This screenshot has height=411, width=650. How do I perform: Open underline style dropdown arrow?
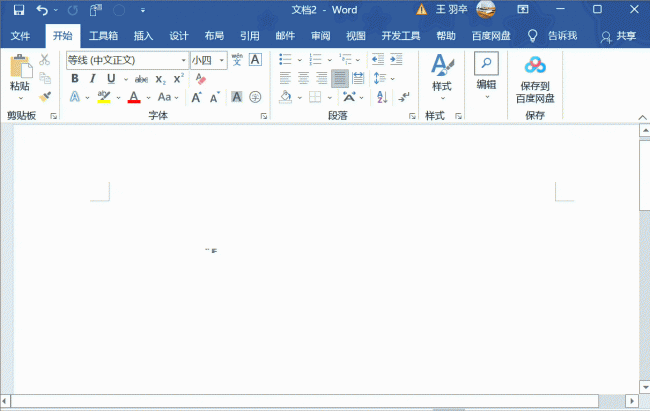(x=126, y=79)
